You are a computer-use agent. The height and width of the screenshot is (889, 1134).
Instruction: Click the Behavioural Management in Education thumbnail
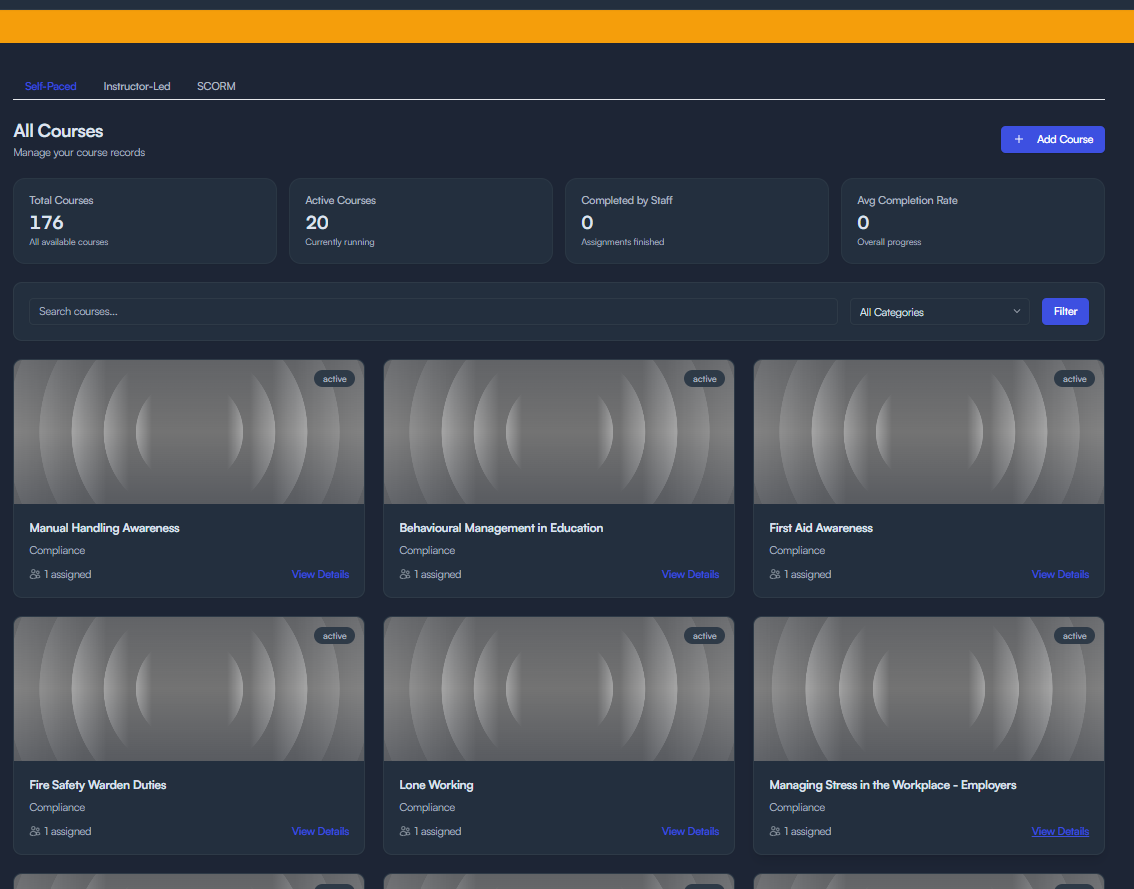click(559, 432)
